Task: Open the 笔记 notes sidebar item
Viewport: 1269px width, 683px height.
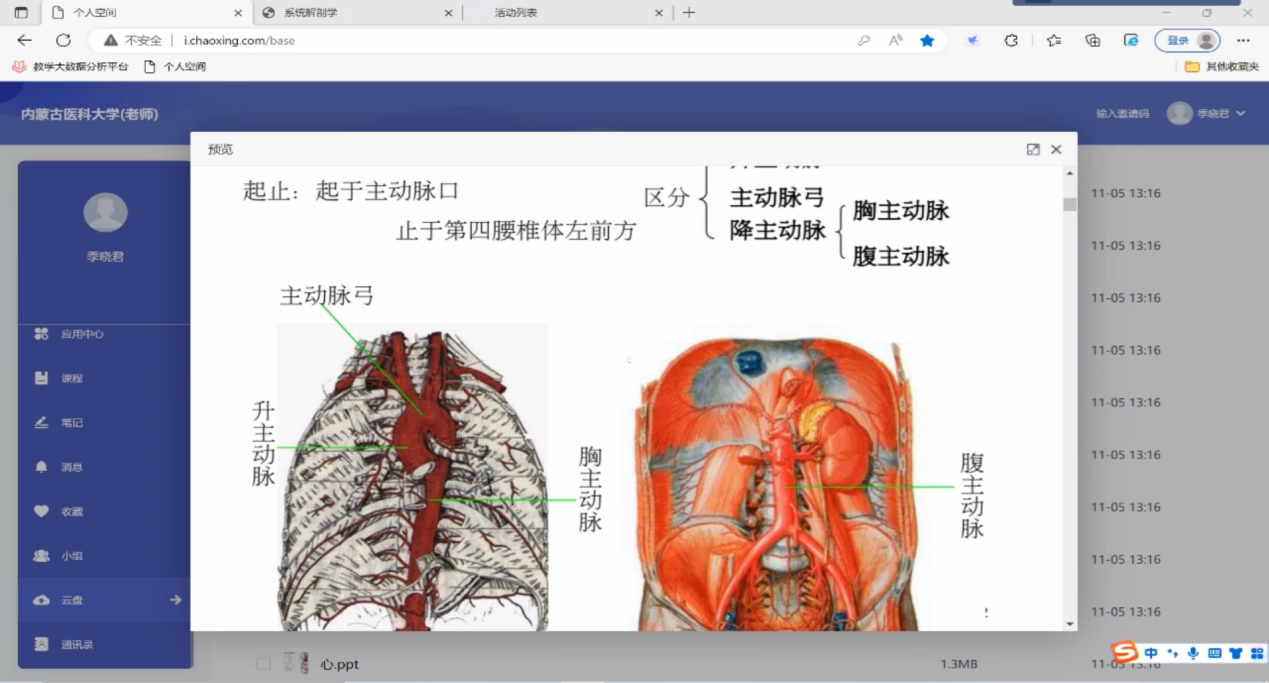Action: tap(71, 423)
